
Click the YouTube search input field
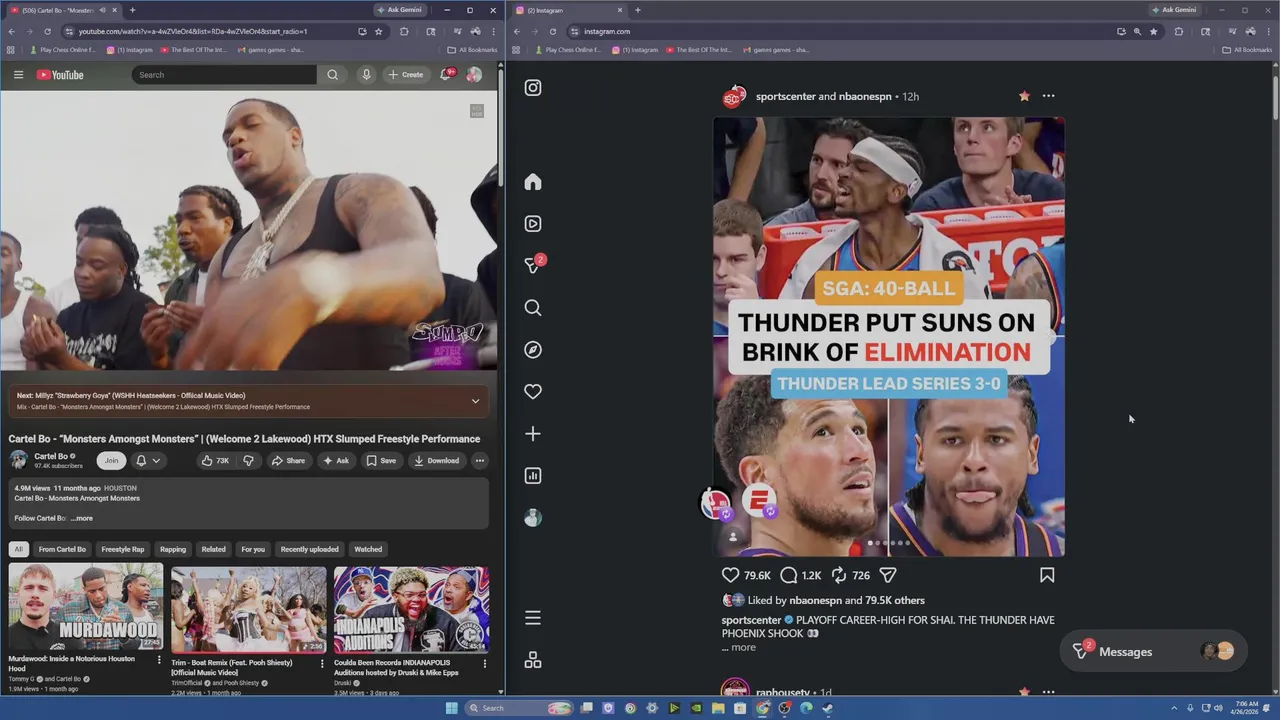point(224,75)
